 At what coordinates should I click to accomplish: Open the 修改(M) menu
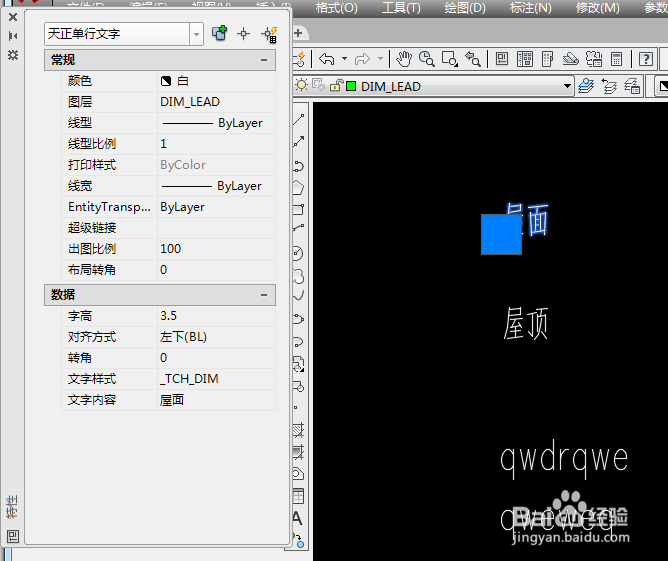598,8
